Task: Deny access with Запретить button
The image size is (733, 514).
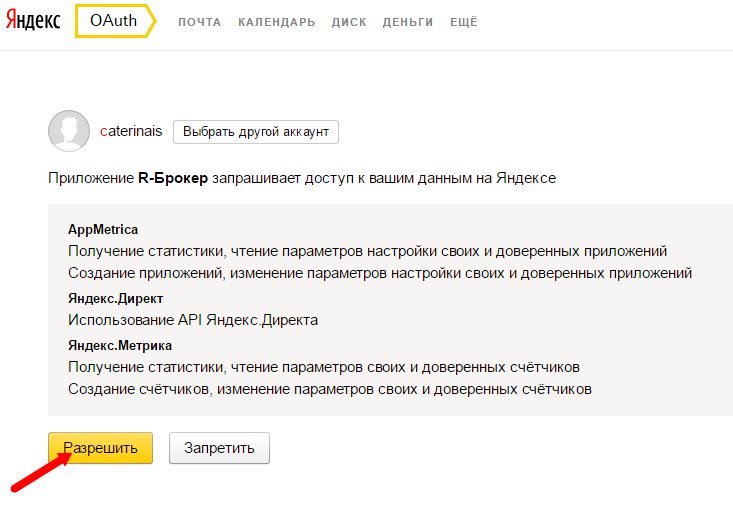Action: (219, 448)
